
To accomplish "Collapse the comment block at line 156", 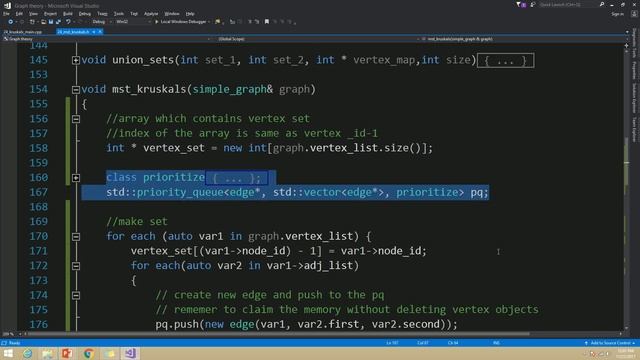I will [76, 119].
